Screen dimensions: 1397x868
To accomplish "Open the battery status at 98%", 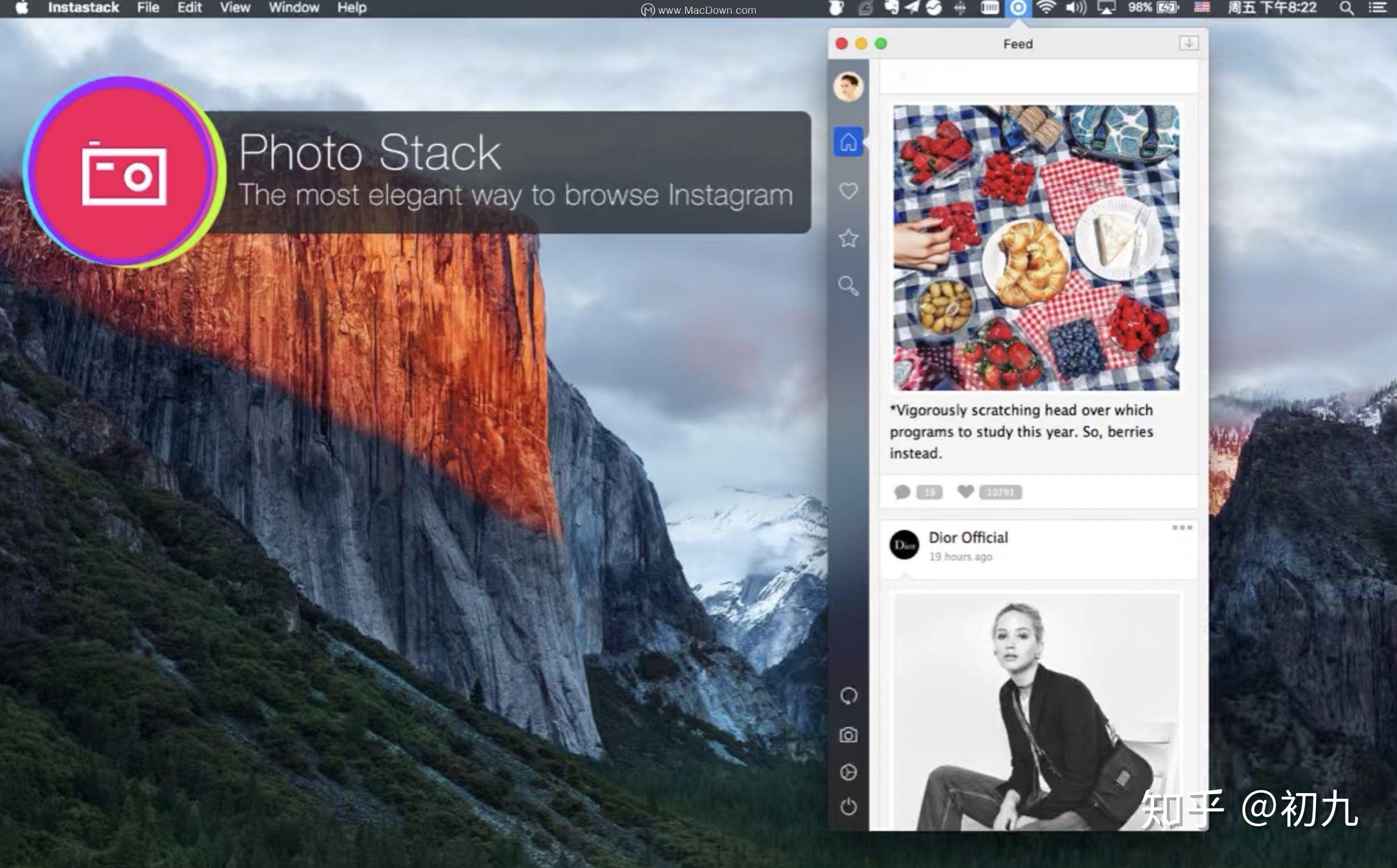I will pyautogui.click(x=1153, y=8).
